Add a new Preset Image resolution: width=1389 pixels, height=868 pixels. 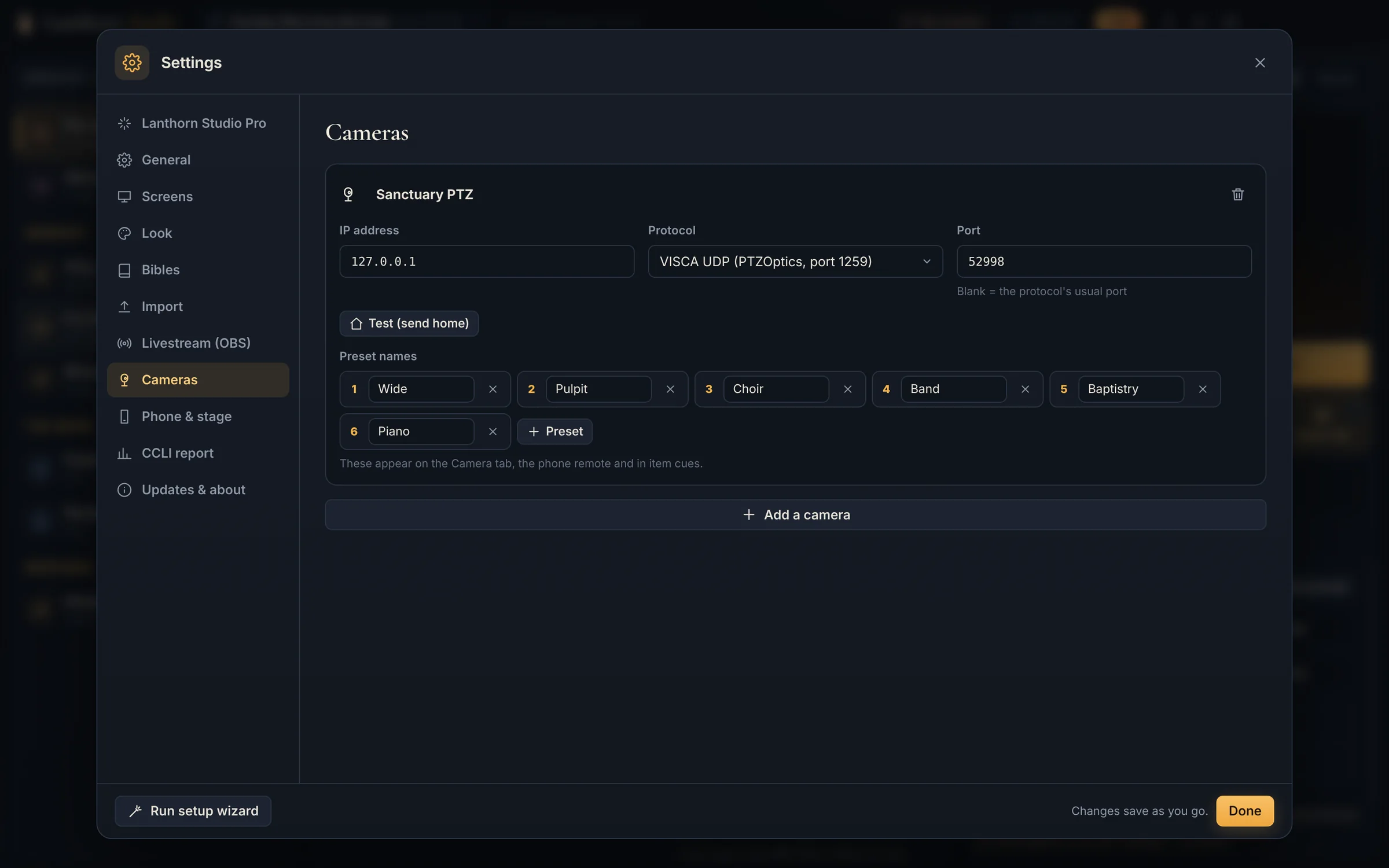(554, 432)
